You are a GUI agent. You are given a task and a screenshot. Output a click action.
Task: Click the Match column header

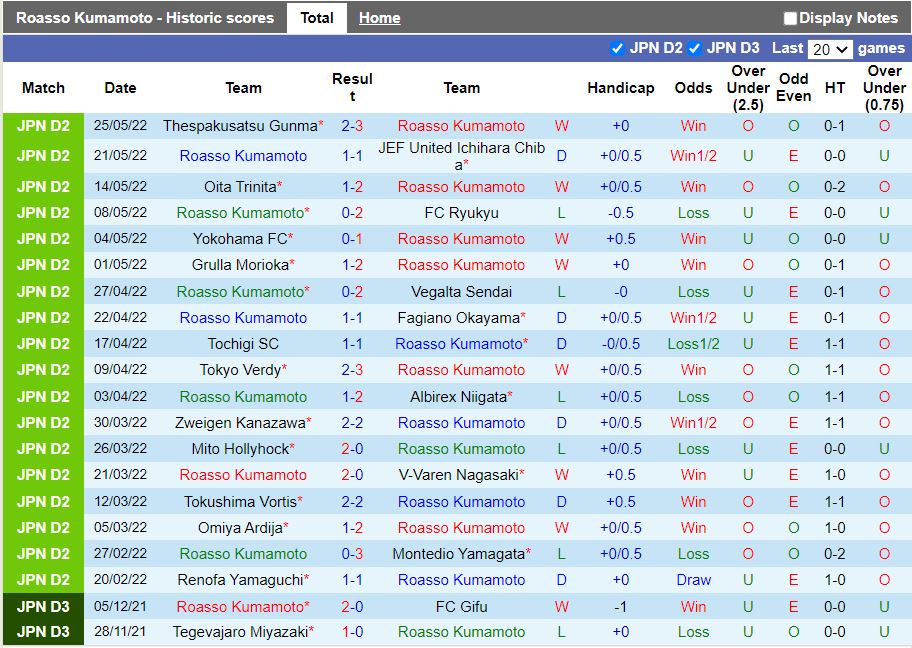43,88
